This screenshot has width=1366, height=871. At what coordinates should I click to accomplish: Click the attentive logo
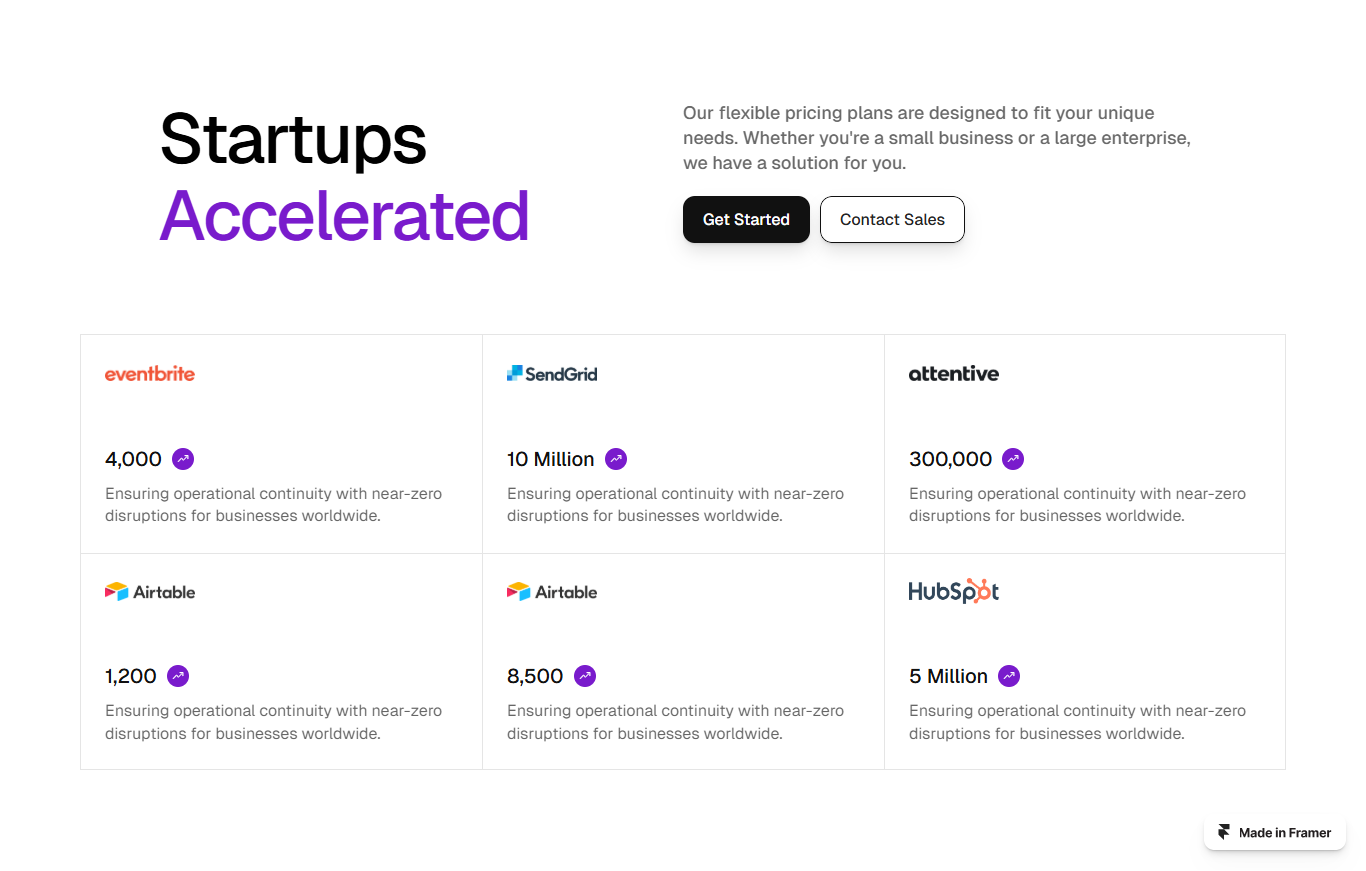[x=953, y=374]
